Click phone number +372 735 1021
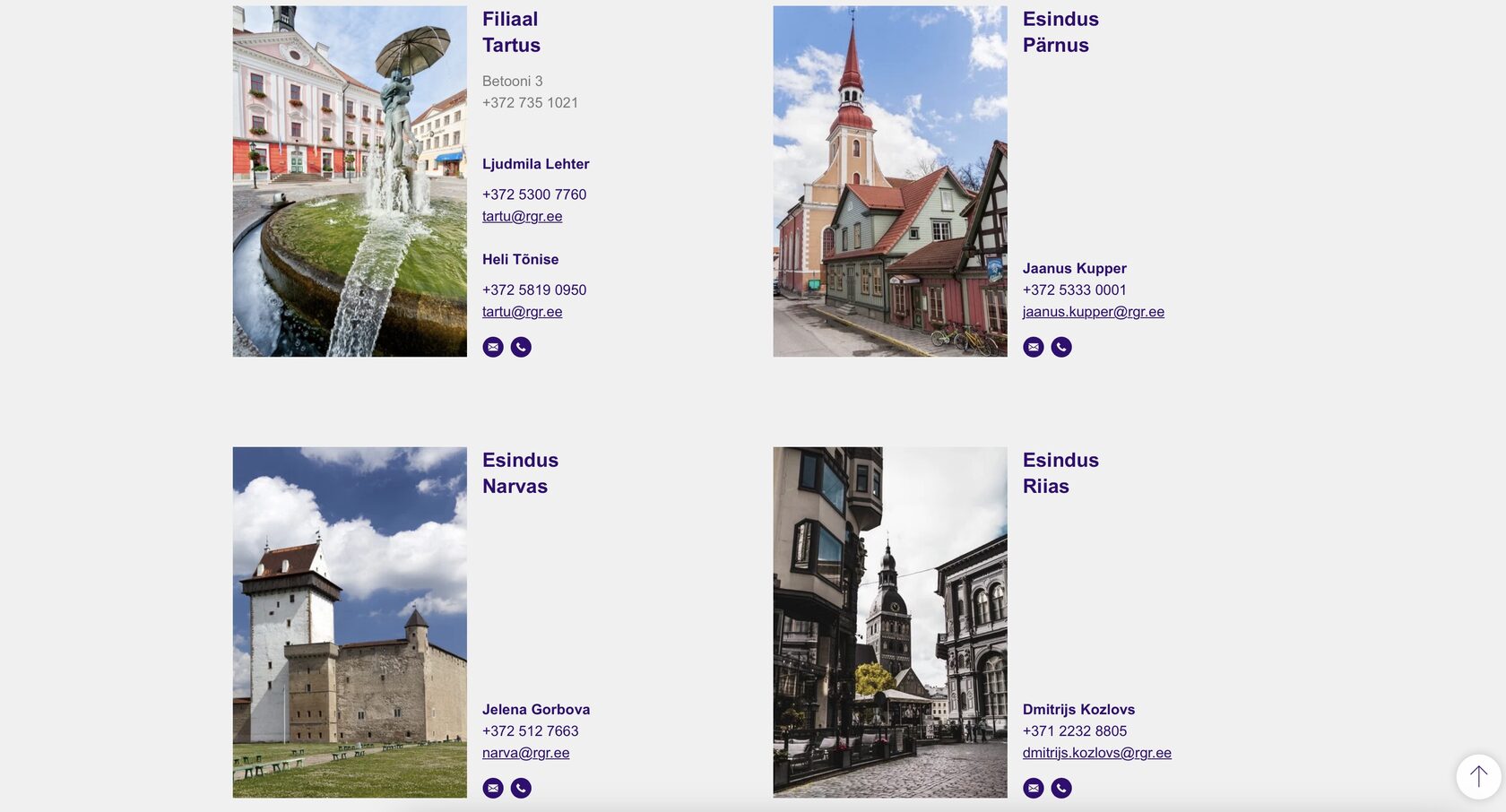The height and width of the screenshot is (812, 1506). [x=531, y=102]
